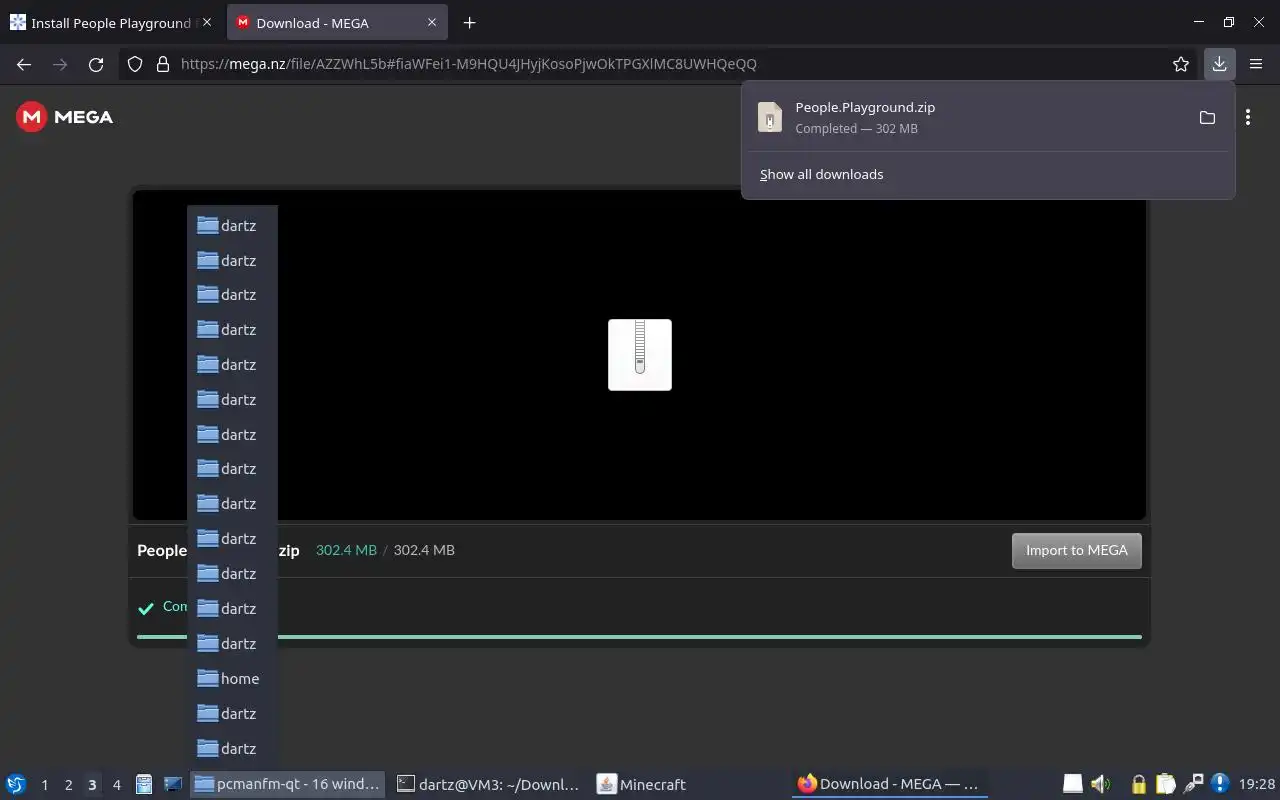1280x800 pixels.
Task: Click the Completed — 302 MB status text
Action: click(856, 128)
